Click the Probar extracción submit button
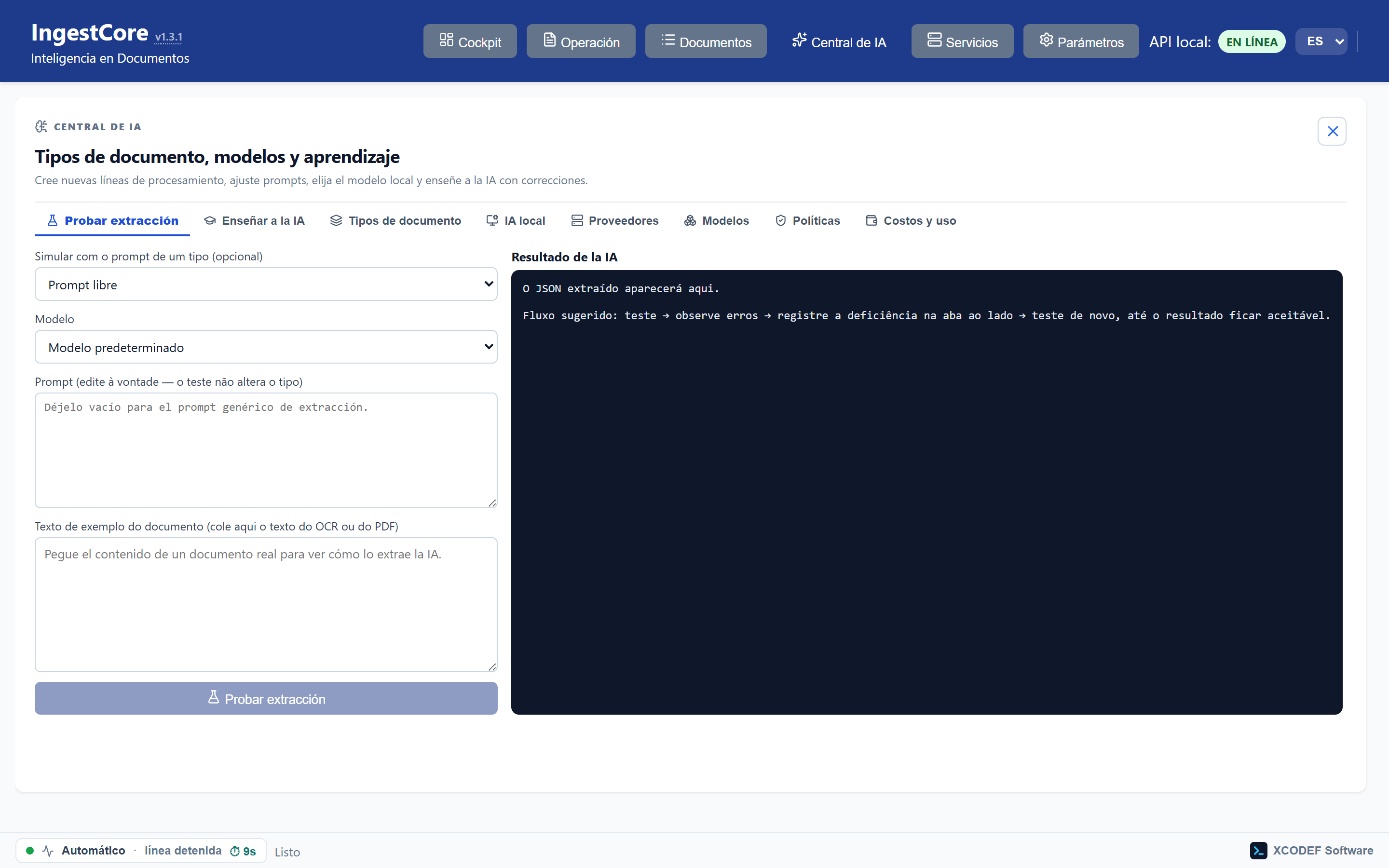 (x=266, y=698)
